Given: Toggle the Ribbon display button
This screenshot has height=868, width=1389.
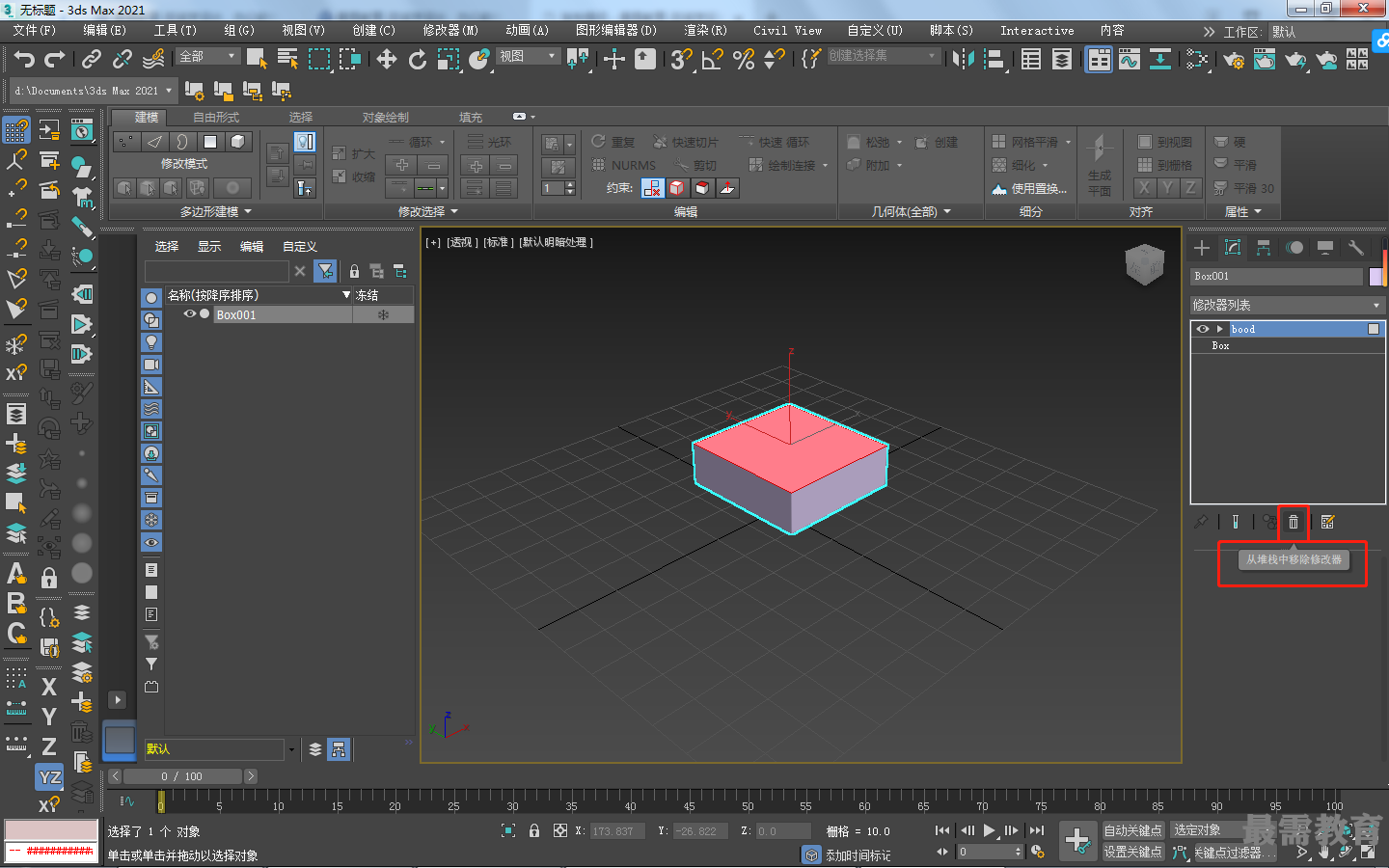Looking at the screenshot, I should pos(1099,60).
